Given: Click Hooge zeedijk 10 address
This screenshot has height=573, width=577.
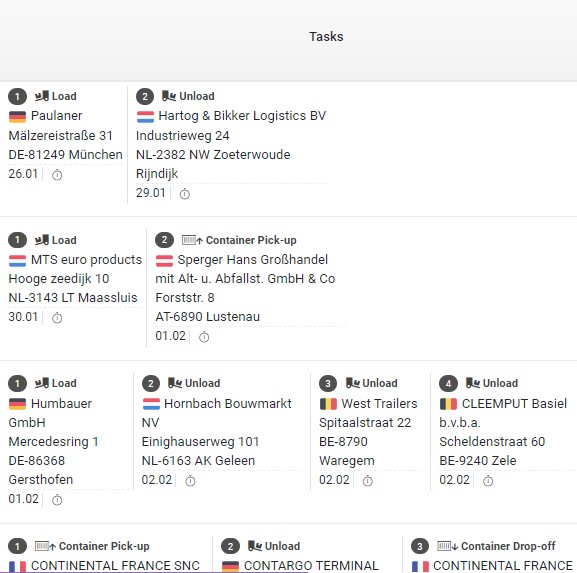Looking at the screenshot, I should (59, 279).
